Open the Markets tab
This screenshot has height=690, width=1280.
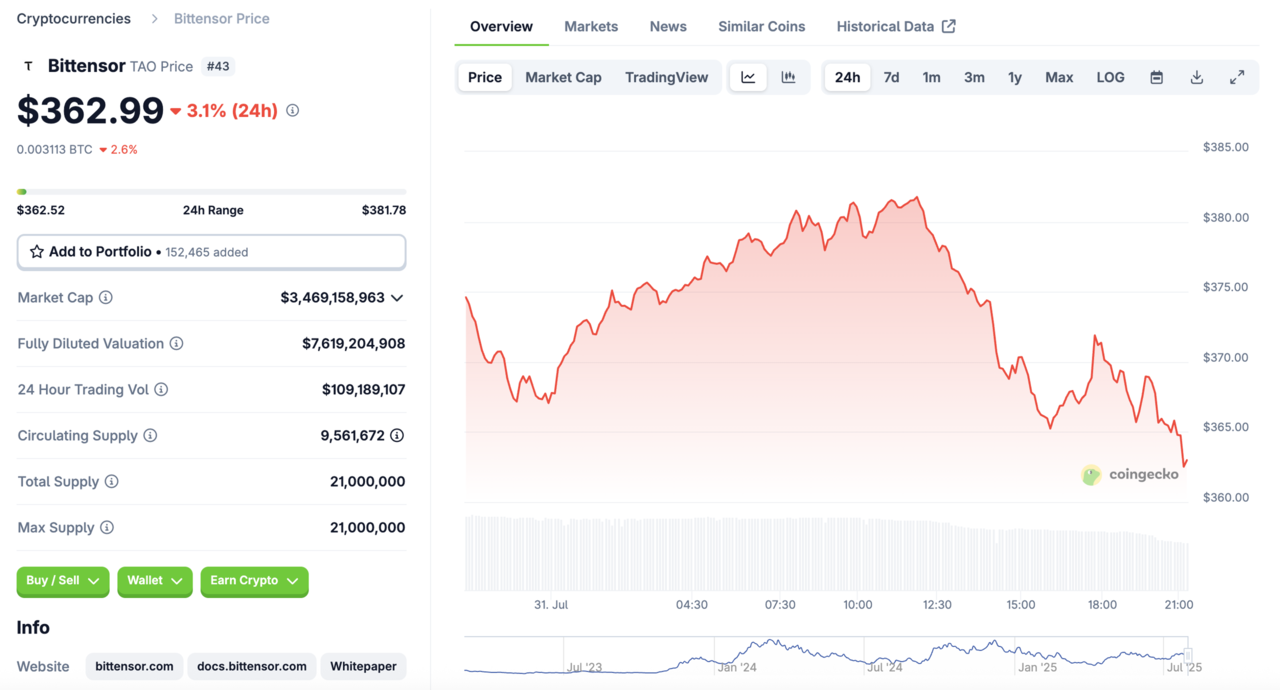(x=591, y=26)
